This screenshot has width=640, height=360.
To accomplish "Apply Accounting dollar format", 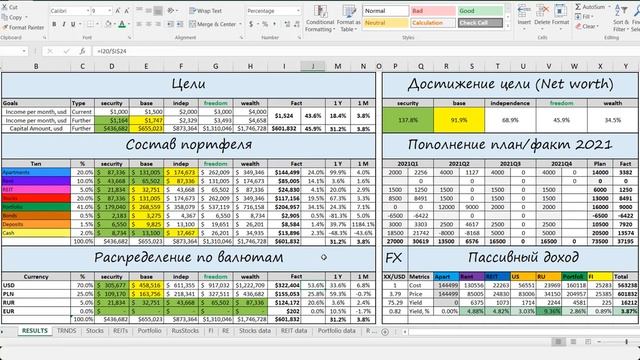I will click(x=251, y=24).
